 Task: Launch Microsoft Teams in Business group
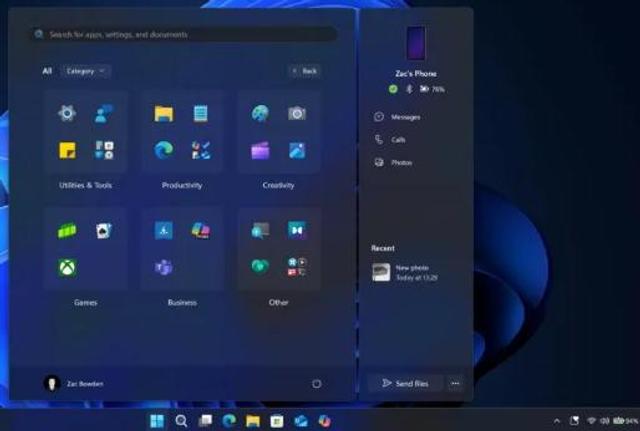click(164, 268)
